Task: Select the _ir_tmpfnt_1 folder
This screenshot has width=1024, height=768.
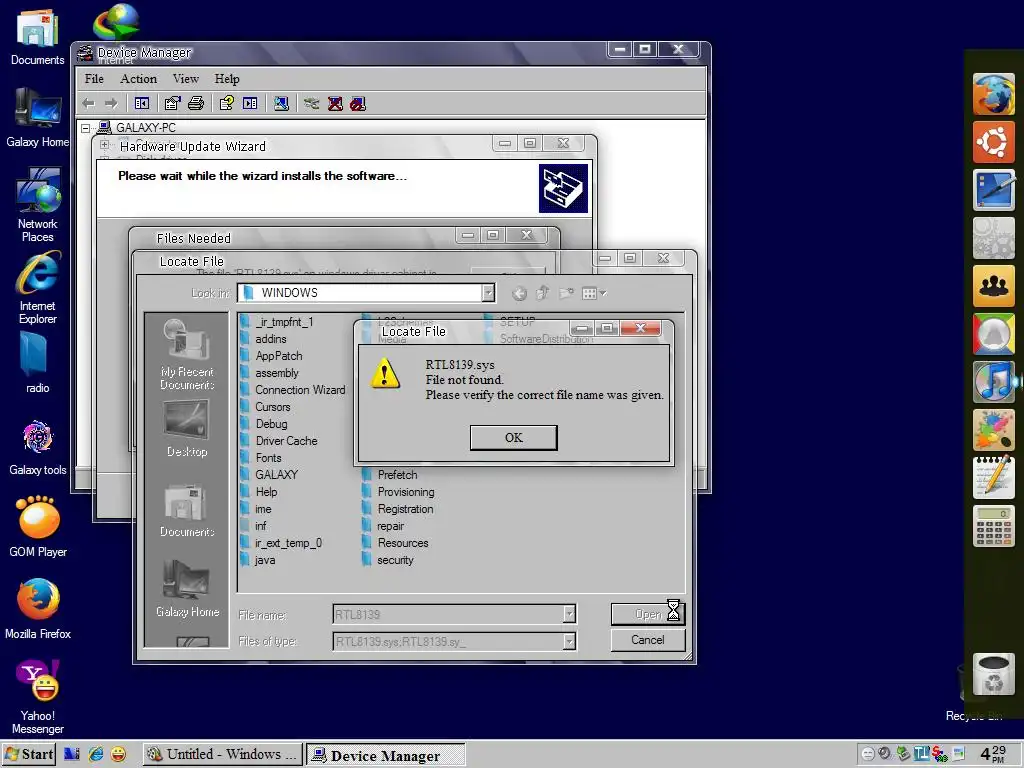Action: (278, 322)
